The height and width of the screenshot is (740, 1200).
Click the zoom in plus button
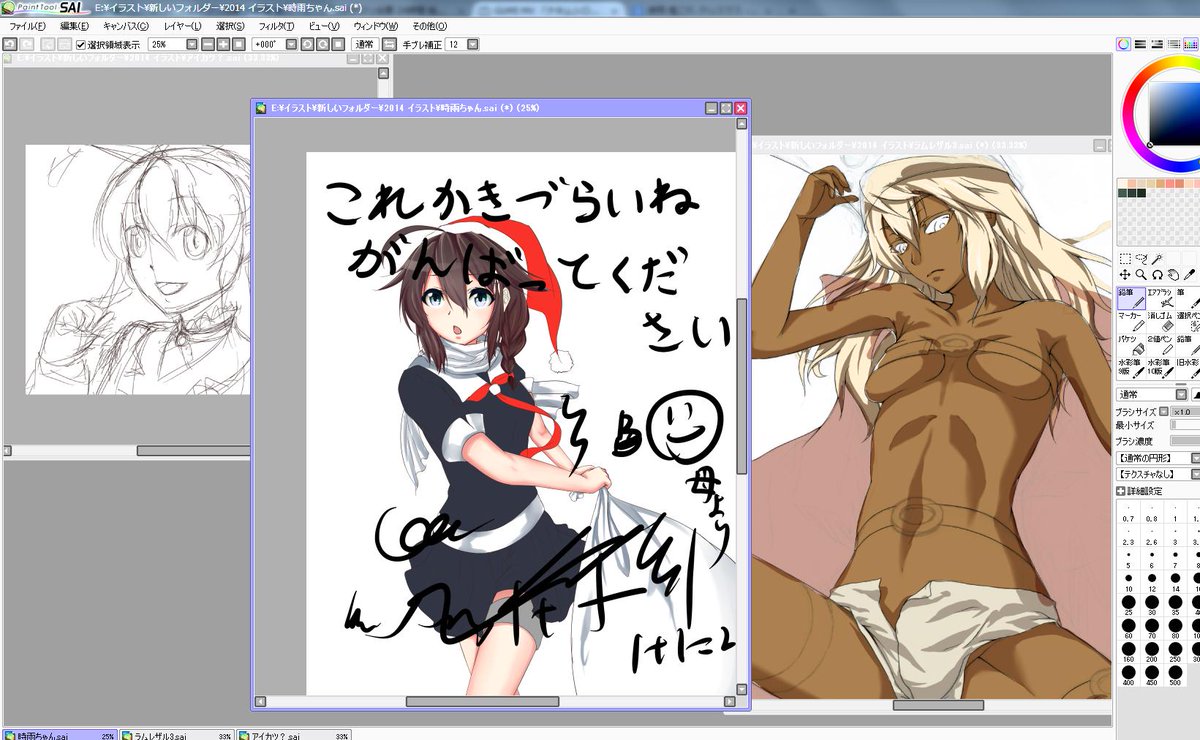[223, 45]
